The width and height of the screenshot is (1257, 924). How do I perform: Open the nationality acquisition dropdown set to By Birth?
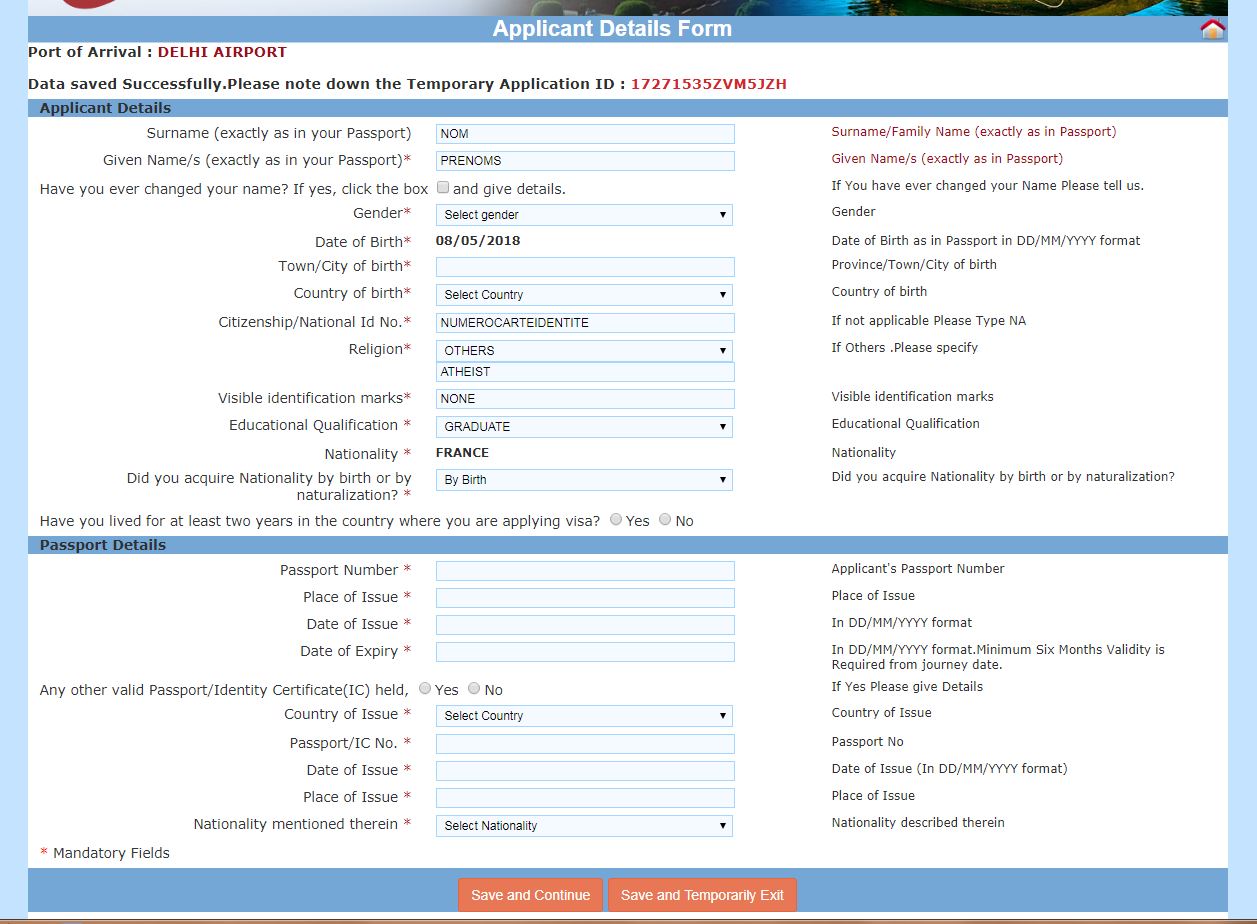point(584,479)
